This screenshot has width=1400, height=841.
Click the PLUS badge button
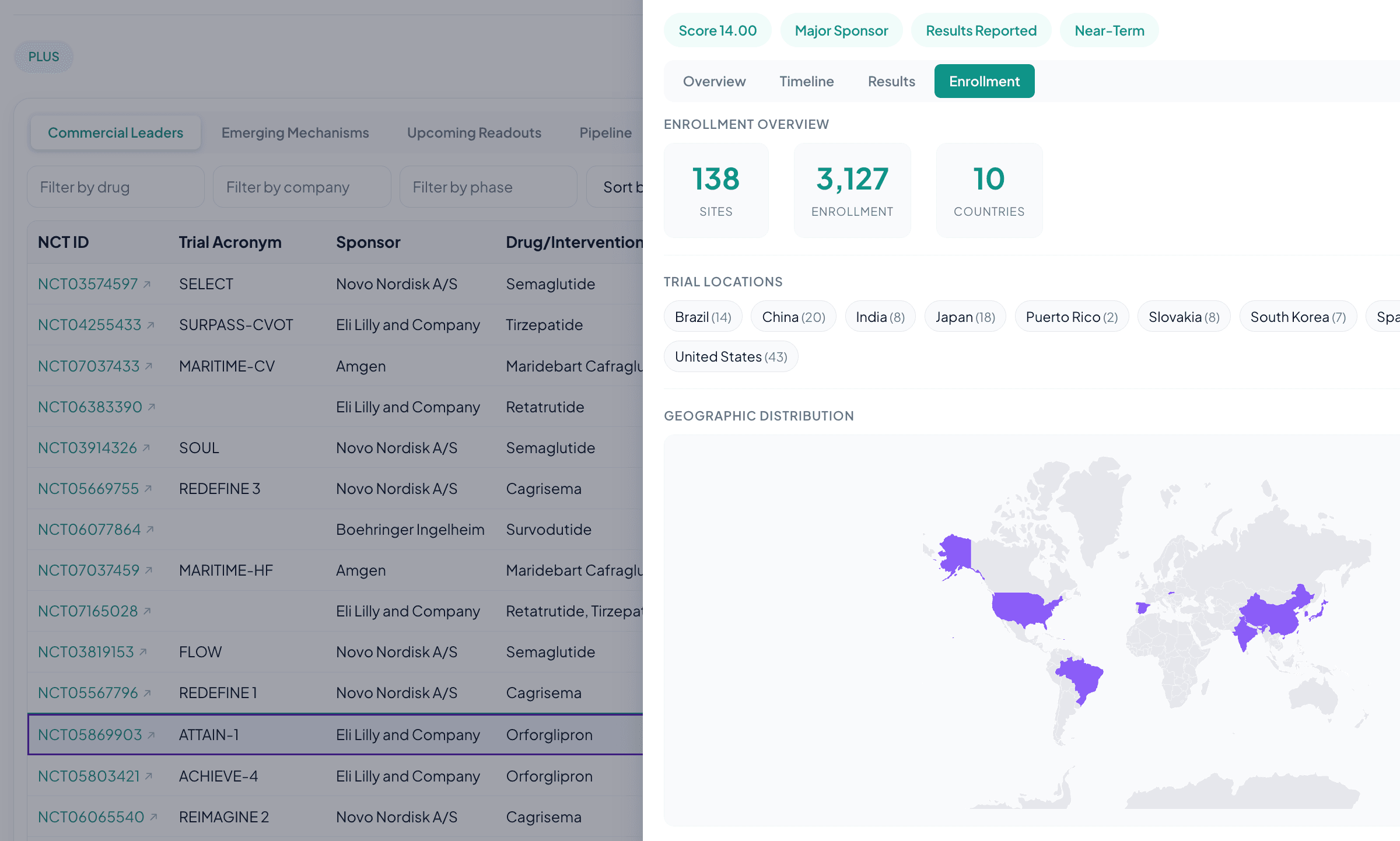[44, 57]
